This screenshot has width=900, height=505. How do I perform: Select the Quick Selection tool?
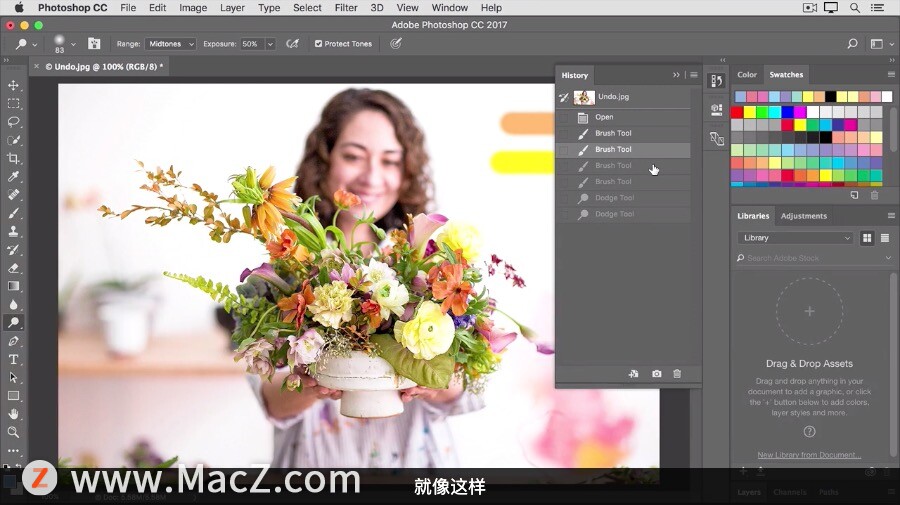tap(13, 140)
